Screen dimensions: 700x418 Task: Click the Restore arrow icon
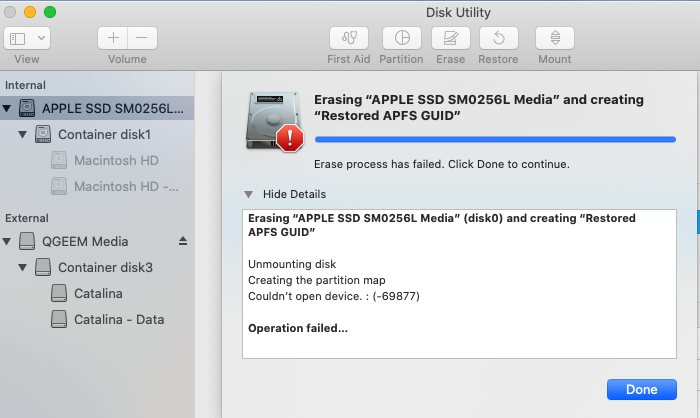(499, 38)
